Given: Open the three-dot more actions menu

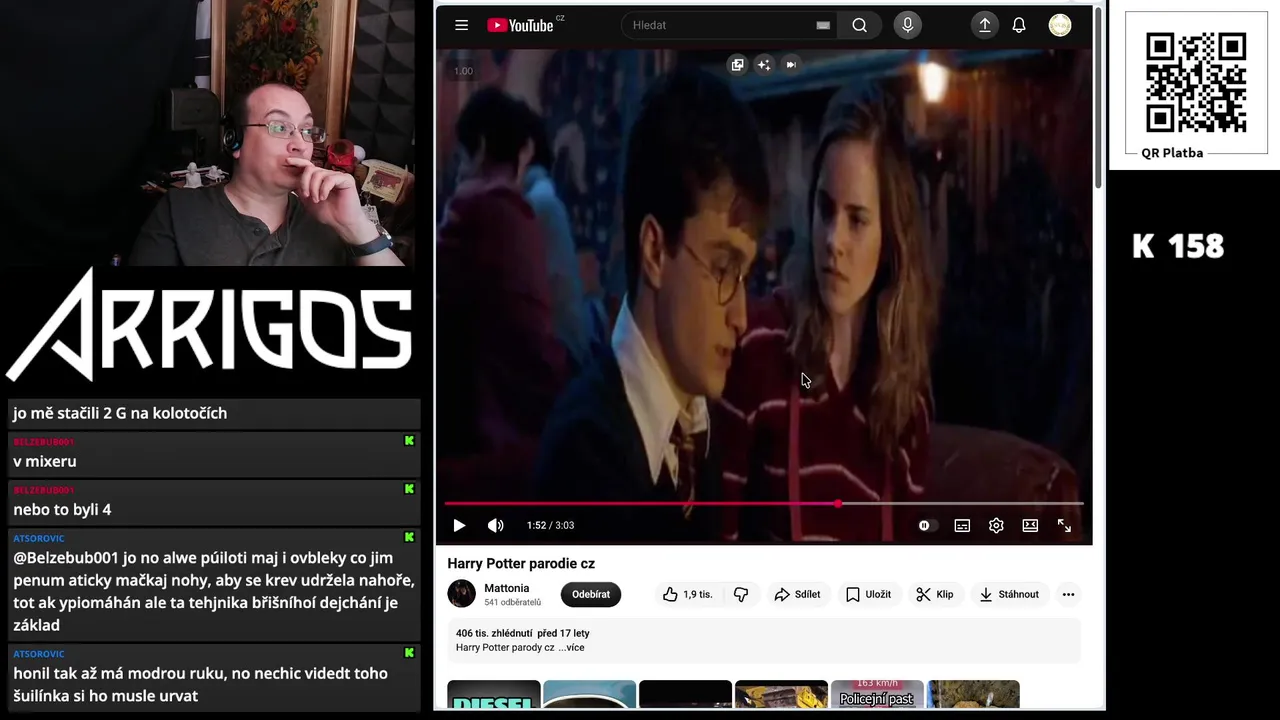Looking at the screenshot, I should pos(1068,594).
